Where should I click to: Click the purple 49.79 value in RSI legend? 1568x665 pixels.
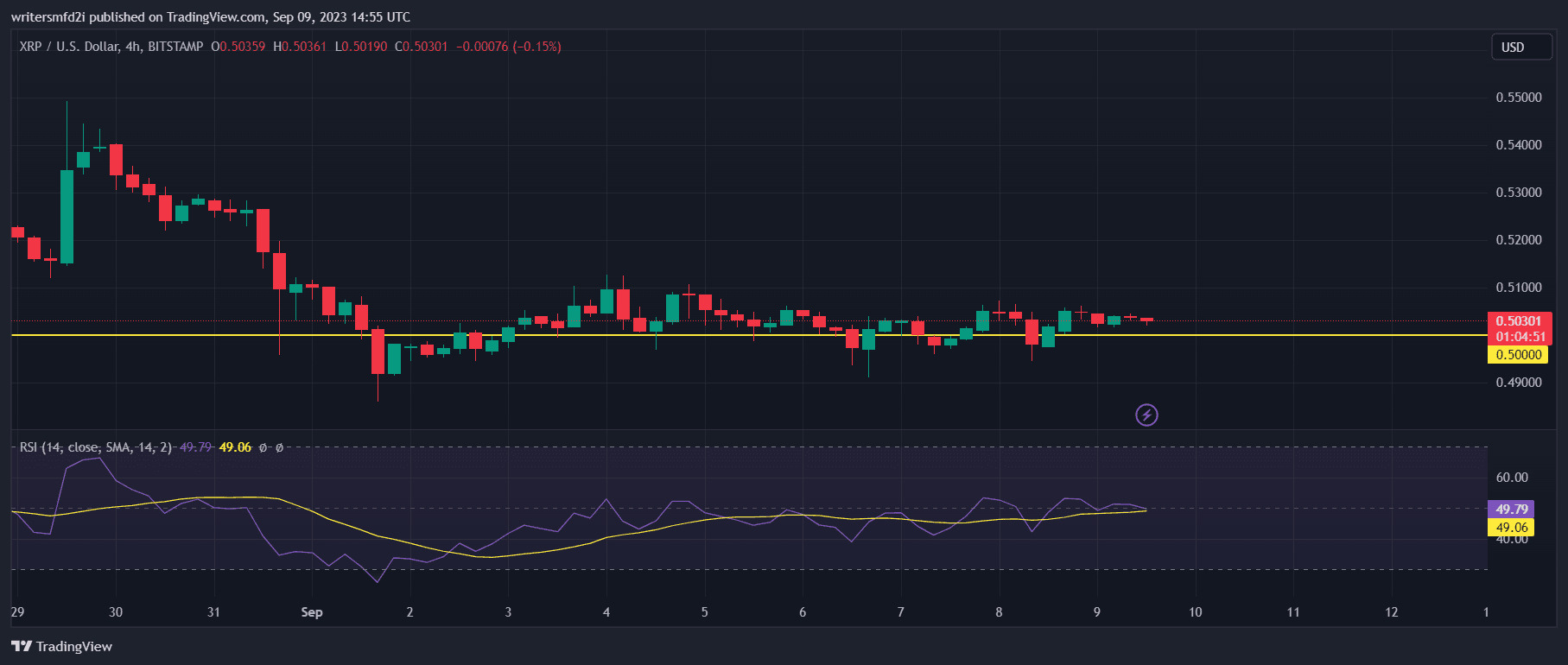[x=195, y=447]
